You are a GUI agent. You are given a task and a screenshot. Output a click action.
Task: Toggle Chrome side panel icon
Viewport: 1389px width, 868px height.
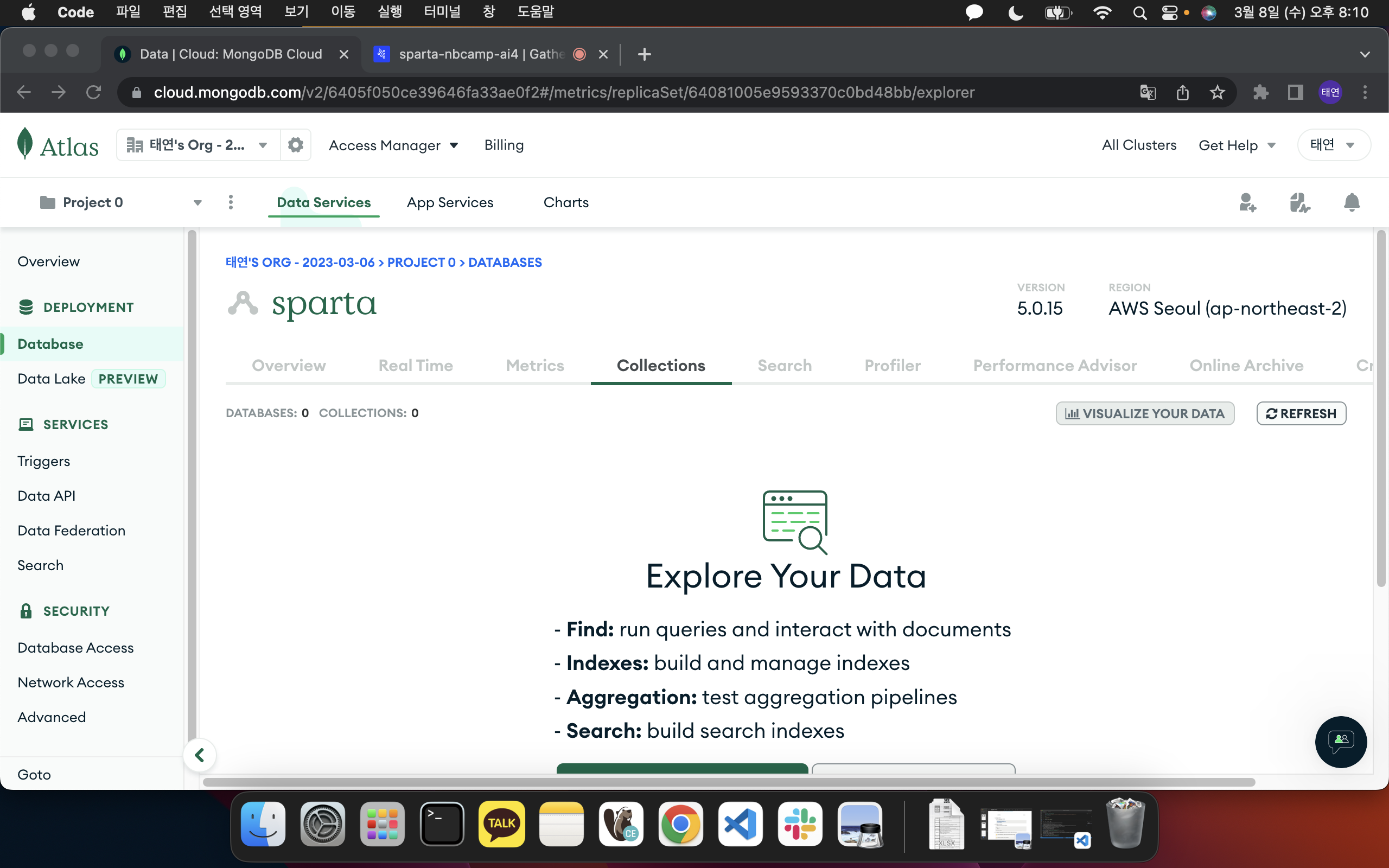(1296, 92)
